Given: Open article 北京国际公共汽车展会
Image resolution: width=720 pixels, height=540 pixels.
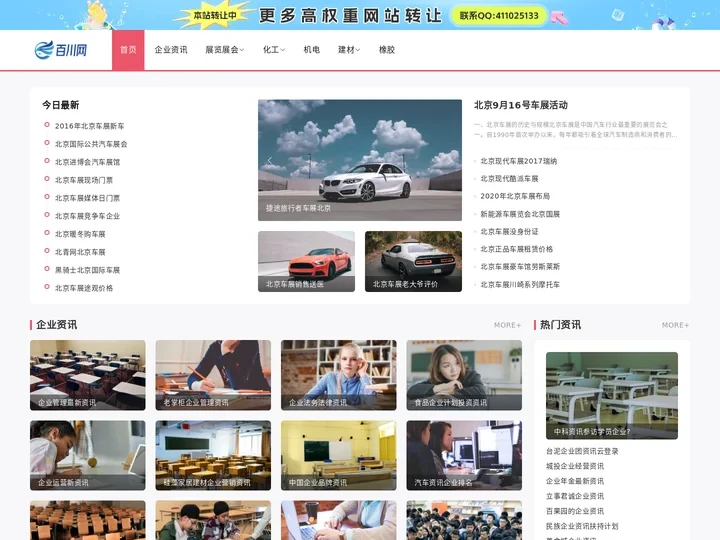Looking at the screenshot, I should click(91, 144).
